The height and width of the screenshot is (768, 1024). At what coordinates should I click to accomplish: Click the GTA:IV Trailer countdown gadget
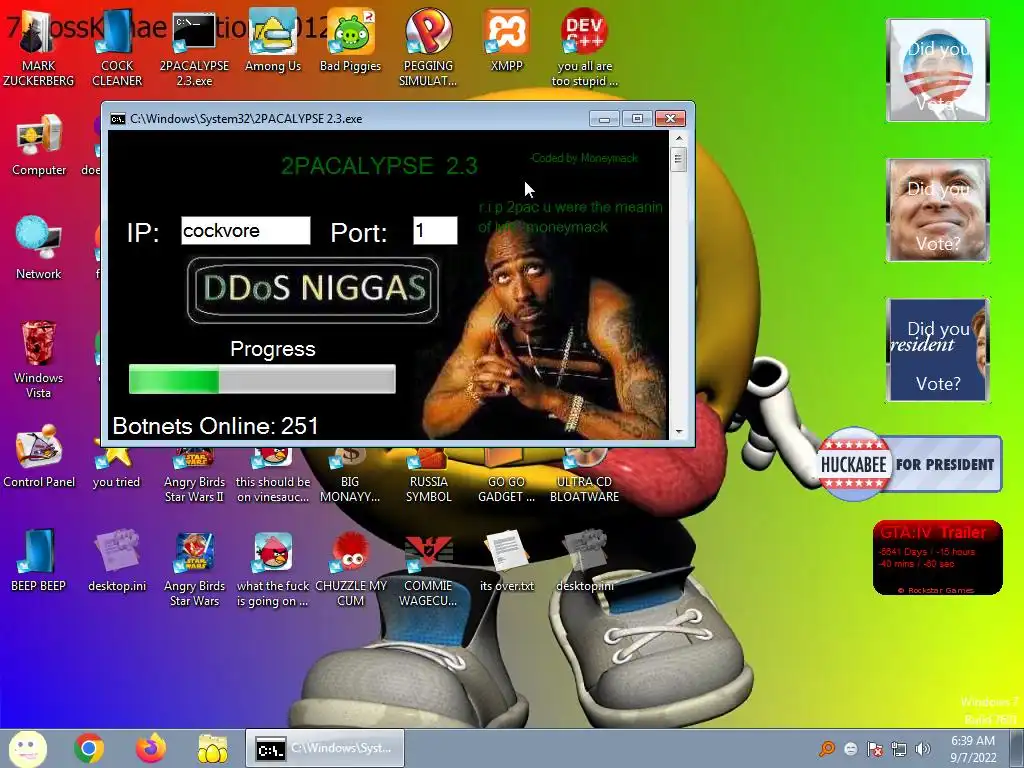pyautogui.click(x=938, y=557)
